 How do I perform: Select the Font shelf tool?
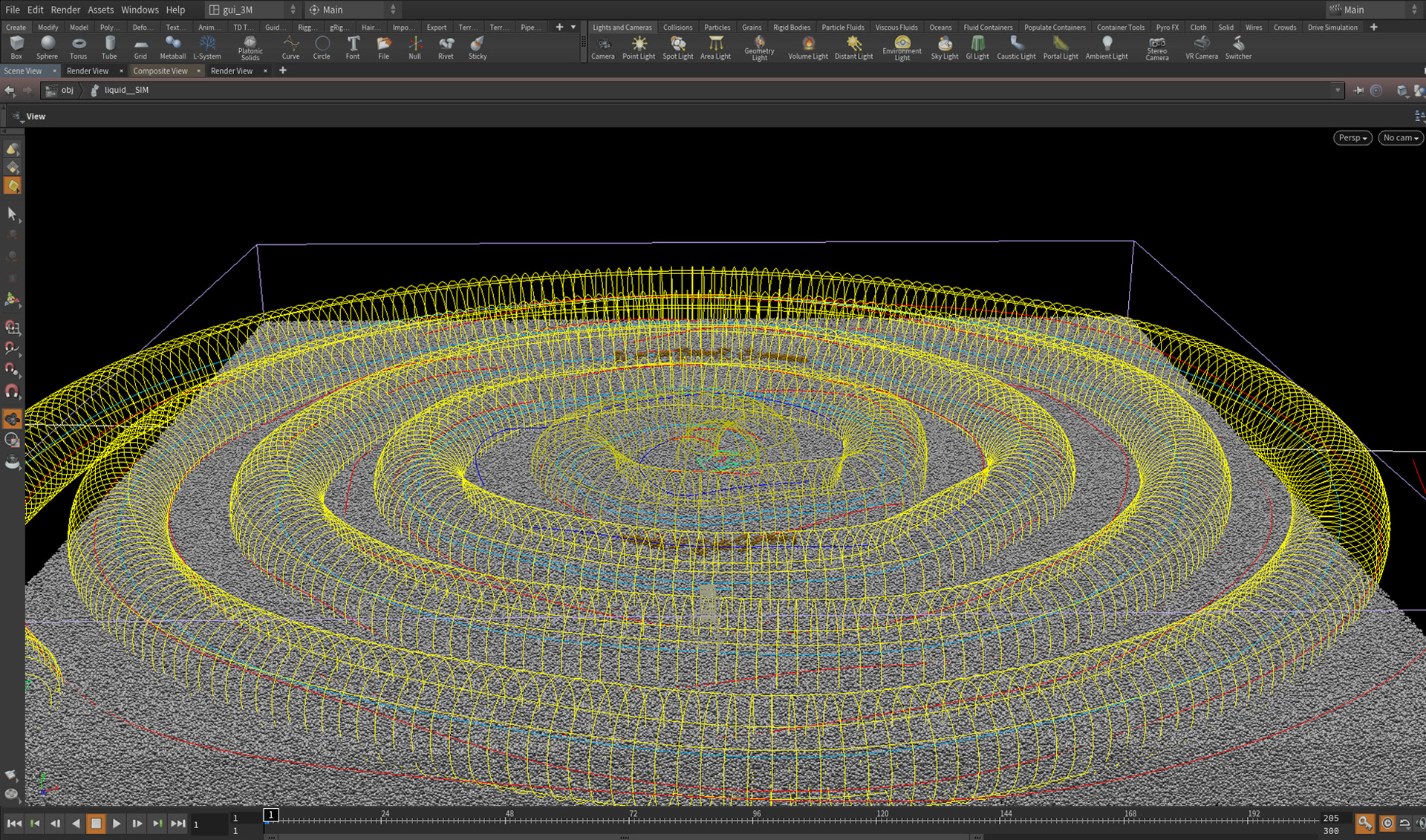pyautogui.click(x=353, y=48)
